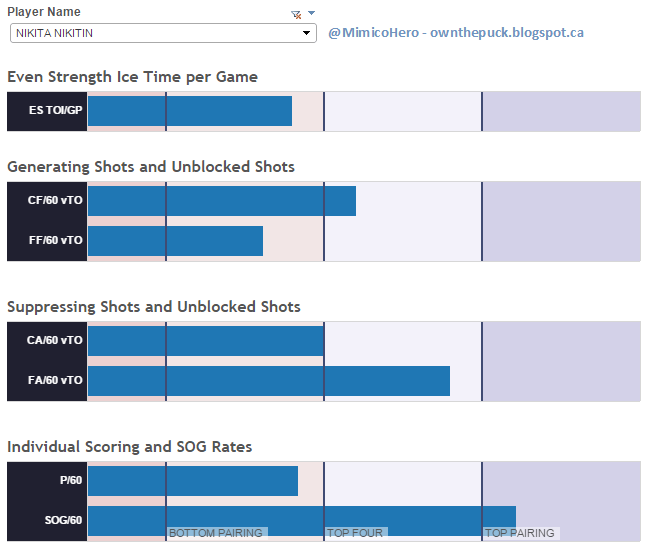This screenshot has width=646, height=550.
Task: Click the CA/60 vTO bar
Action: (x=206, y=341)
